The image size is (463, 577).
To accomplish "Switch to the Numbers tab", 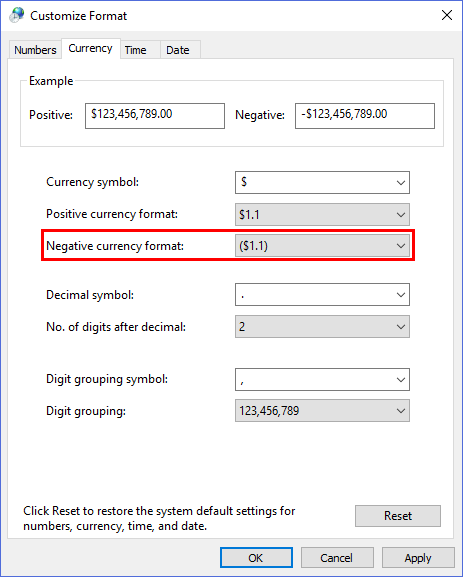I will click(35, 50).
